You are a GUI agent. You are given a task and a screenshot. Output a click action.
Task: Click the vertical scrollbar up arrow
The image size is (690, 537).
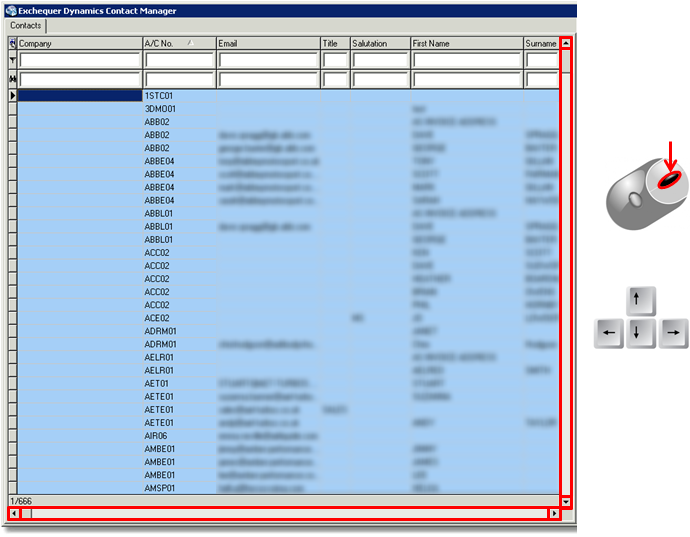pos(566,43)
